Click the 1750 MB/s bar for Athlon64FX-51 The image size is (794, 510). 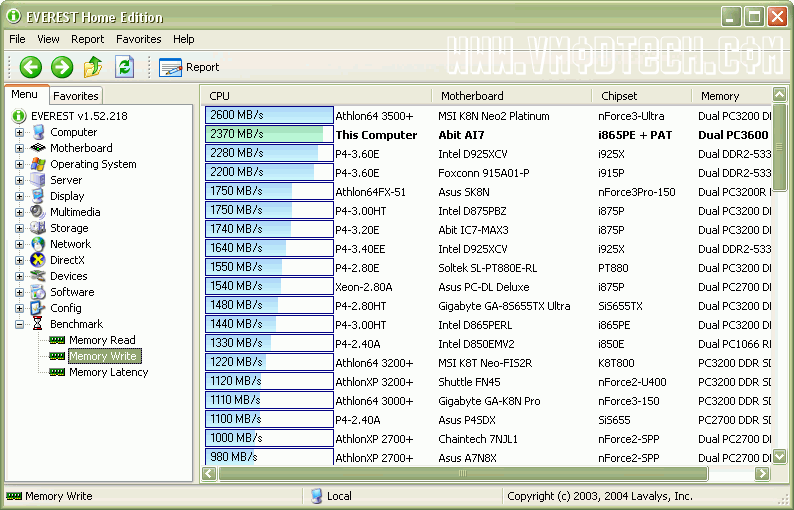coord(269,191)
